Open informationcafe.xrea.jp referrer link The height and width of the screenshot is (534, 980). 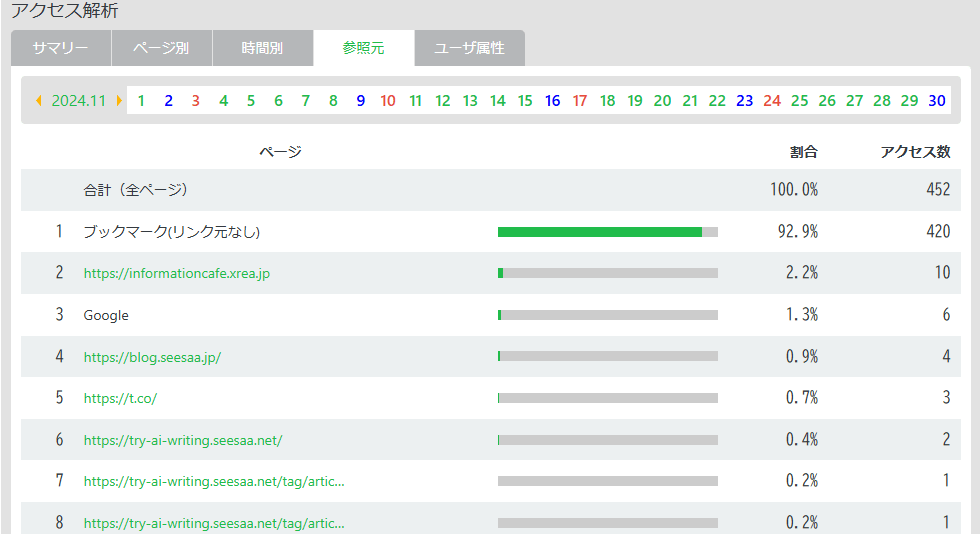click(x=177, y=273)
